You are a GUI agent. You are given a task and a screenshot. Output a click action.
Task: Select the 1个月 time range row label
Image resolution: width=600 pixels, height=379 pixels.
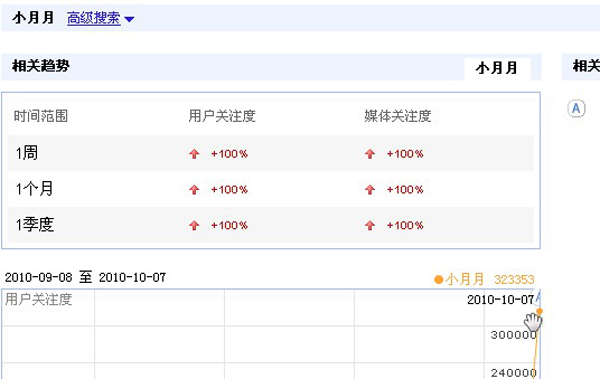34,189
